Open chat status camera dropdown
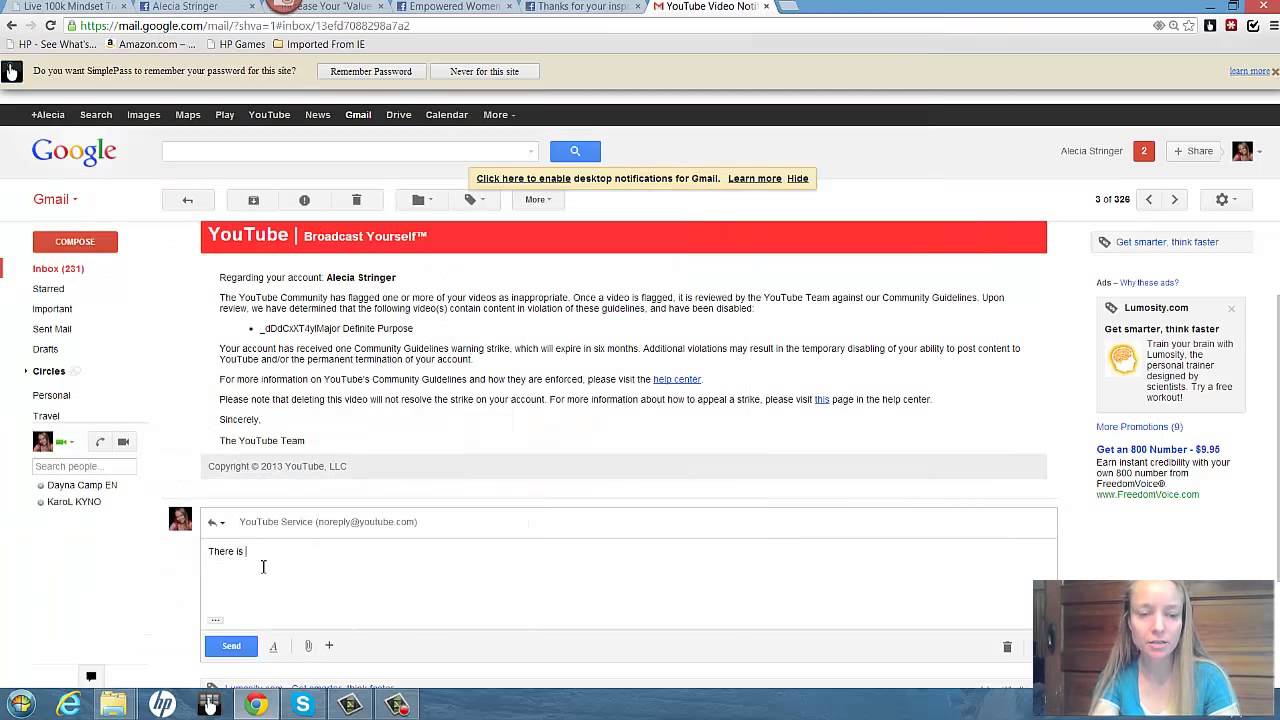The image size is (1280, 720). click(x=65, y=442)
